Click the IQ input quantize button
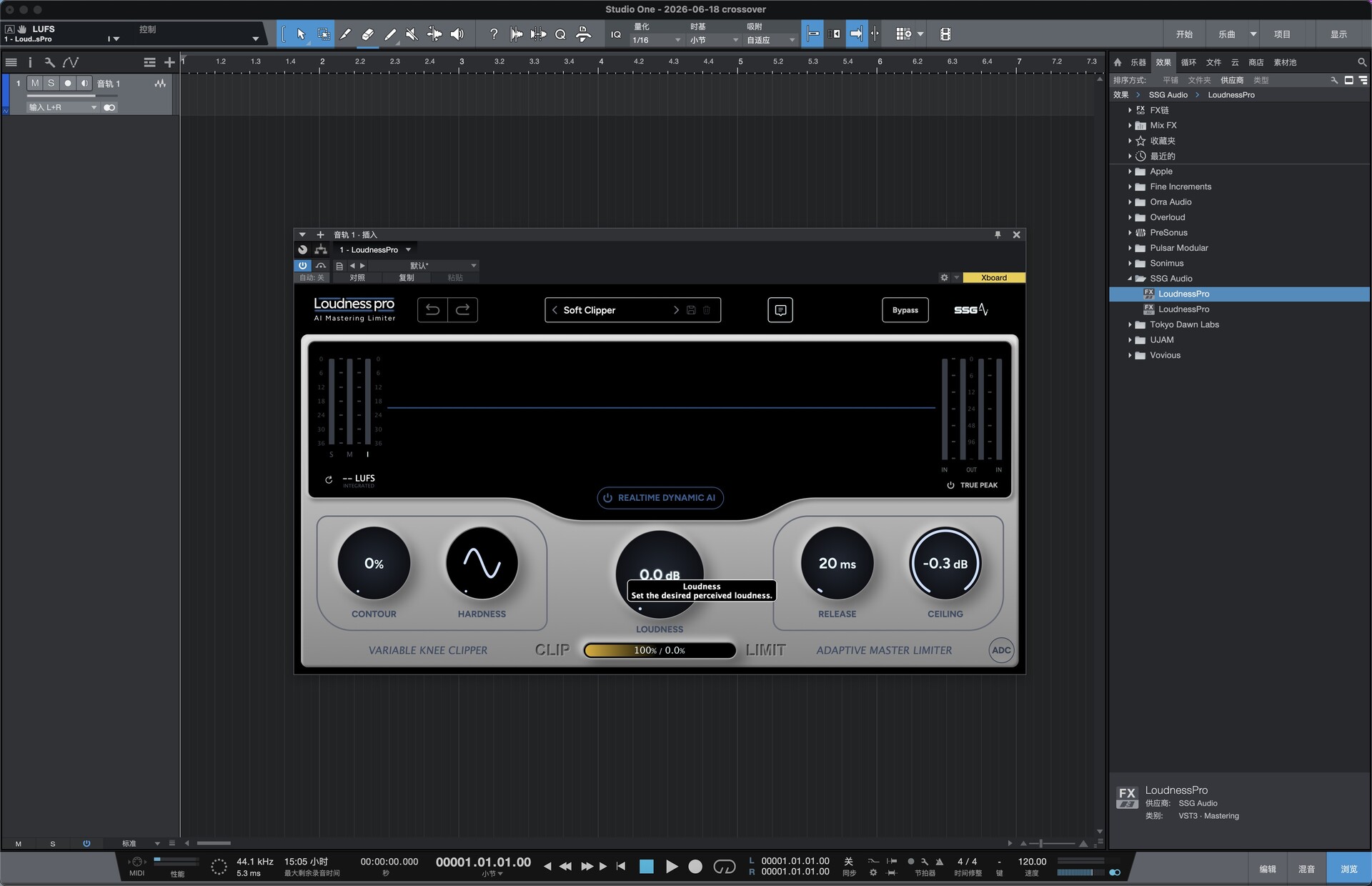Viewport: 1372px width, 886px height. pos(616,34)
